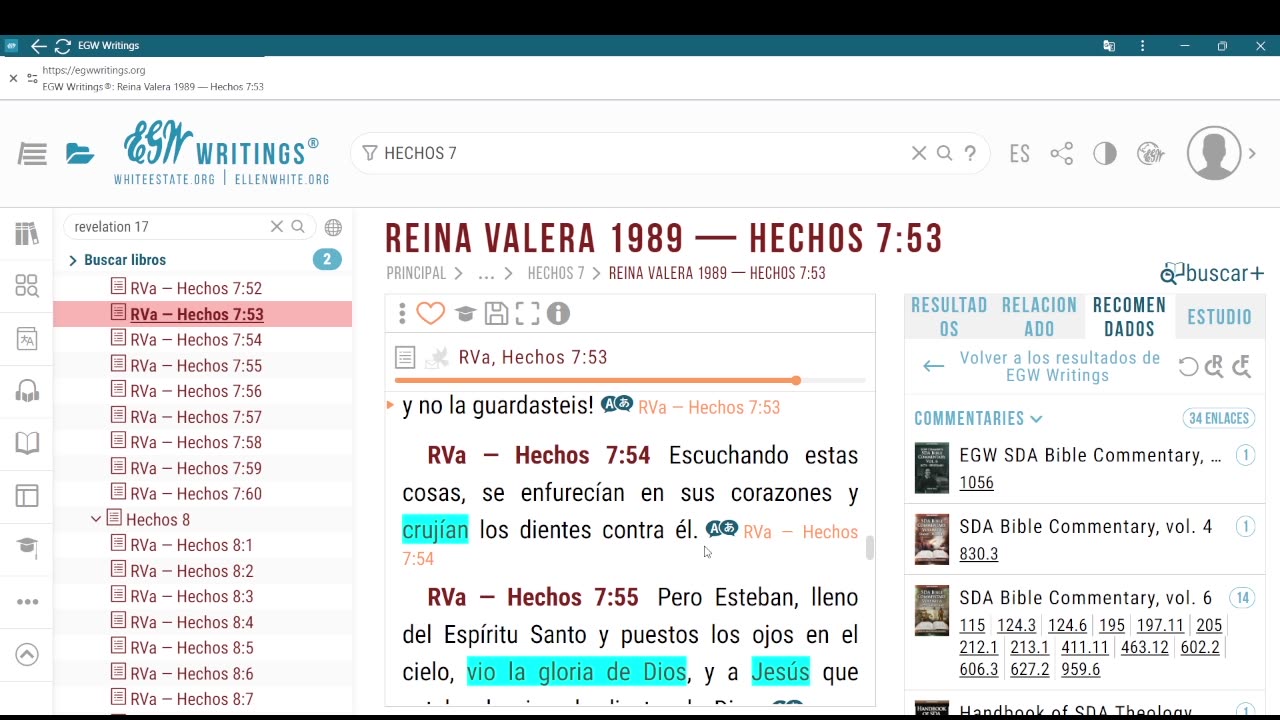Open the study graduation cap sidebar icon

[x=27, y=547]
